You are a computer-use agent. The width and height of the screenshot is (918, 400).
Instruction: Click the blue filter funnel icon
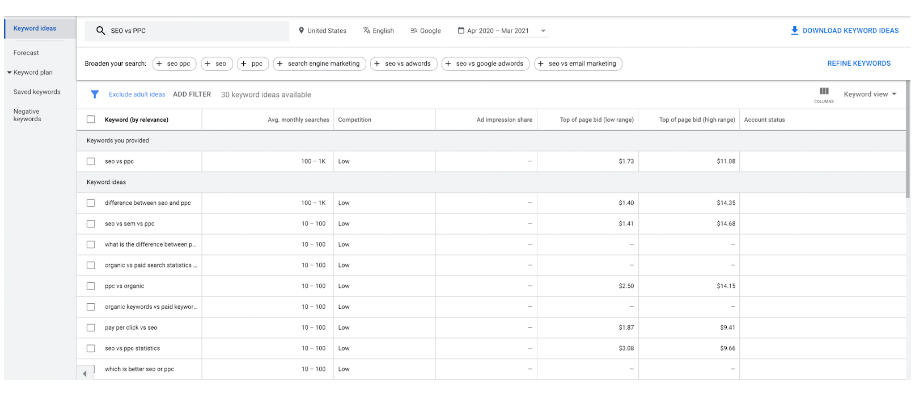[95, 95]
